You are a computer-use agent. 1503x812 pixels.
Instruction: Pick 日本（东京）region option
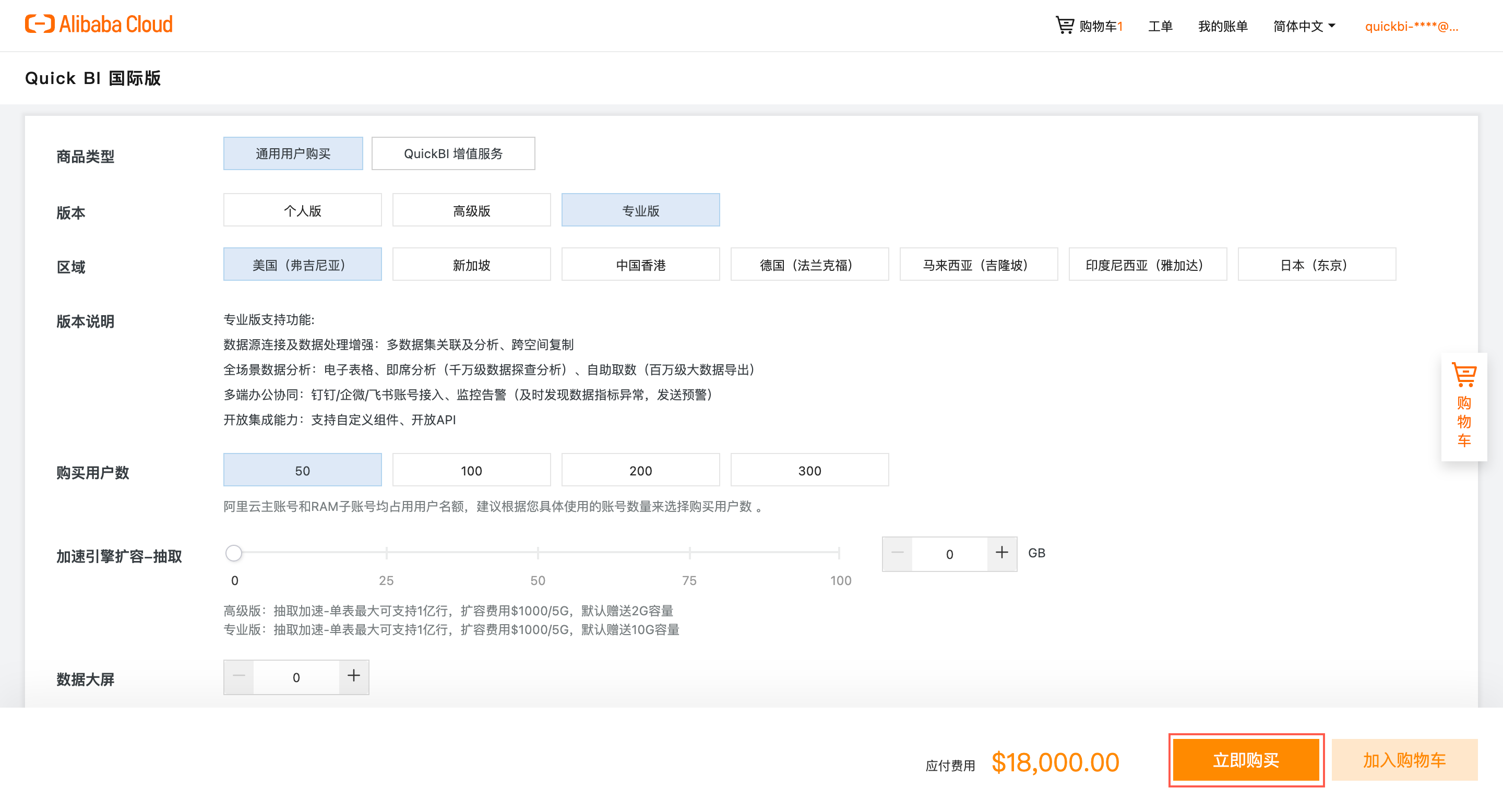[1316, 265]
